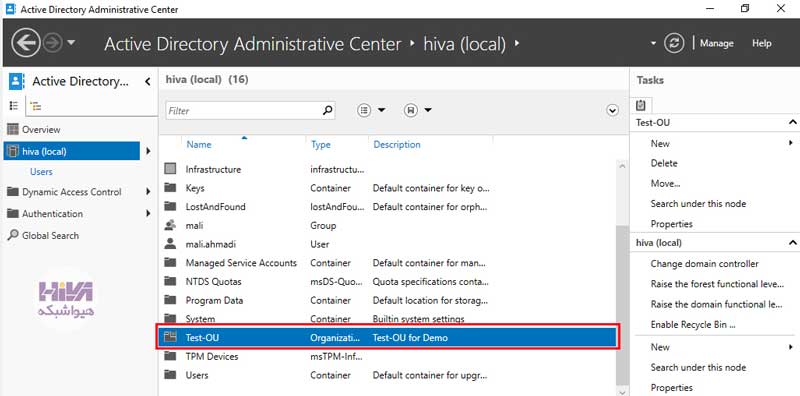Select the mali group row
800x396 pixels.
point(388,225)
